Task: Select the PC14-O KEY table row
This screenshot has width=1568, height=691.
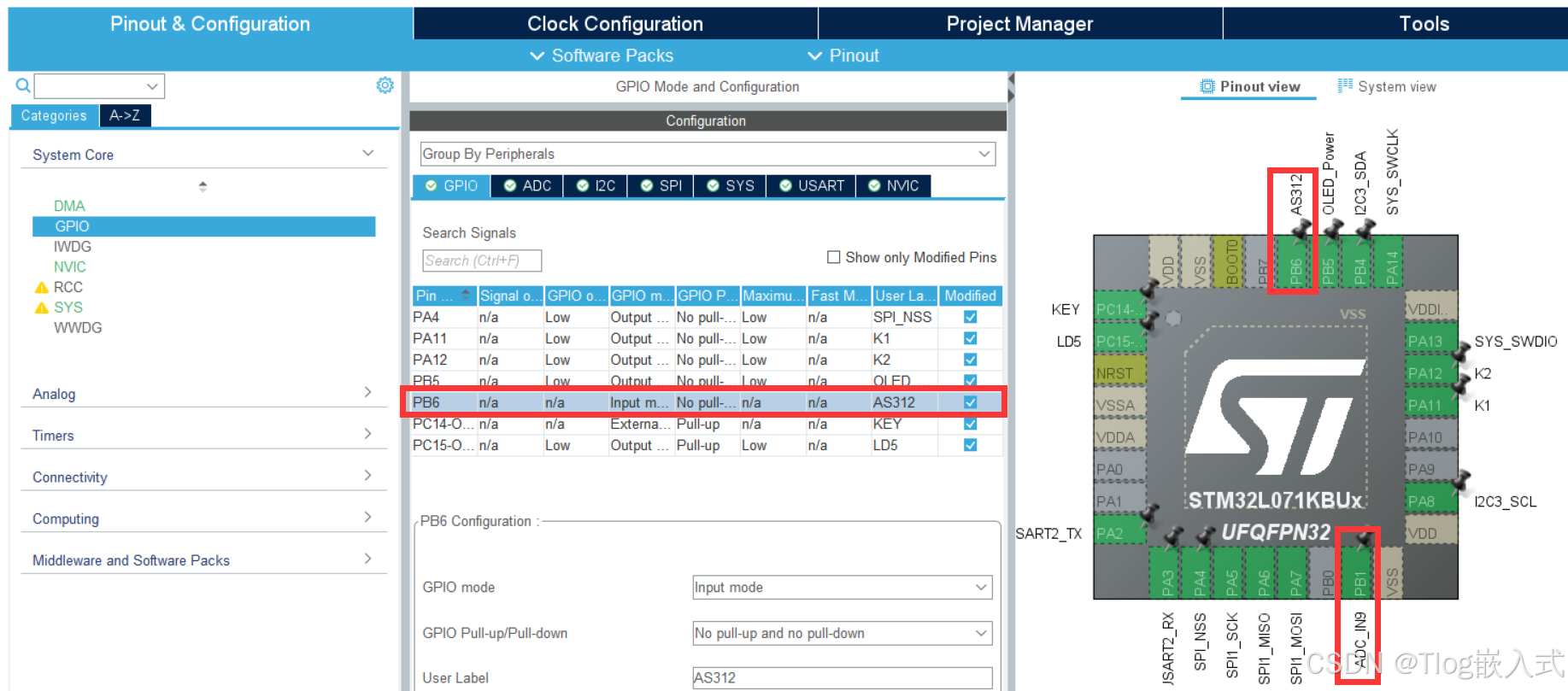Action: tap(707, 424)
